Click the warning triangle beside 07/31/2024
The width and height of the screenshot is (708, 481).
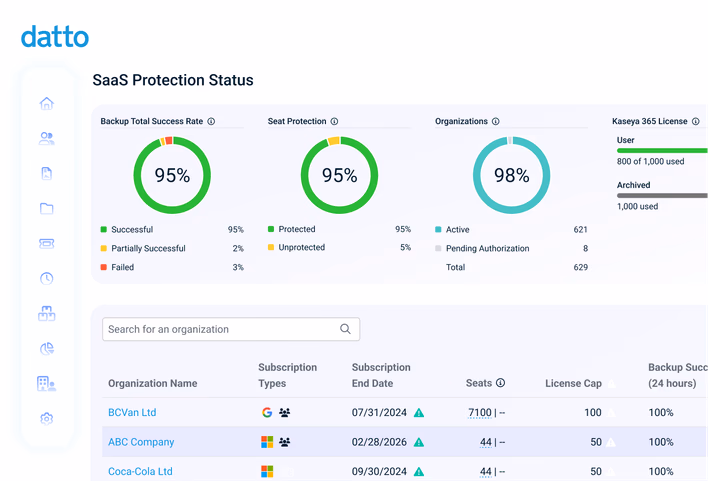point(419,412)
